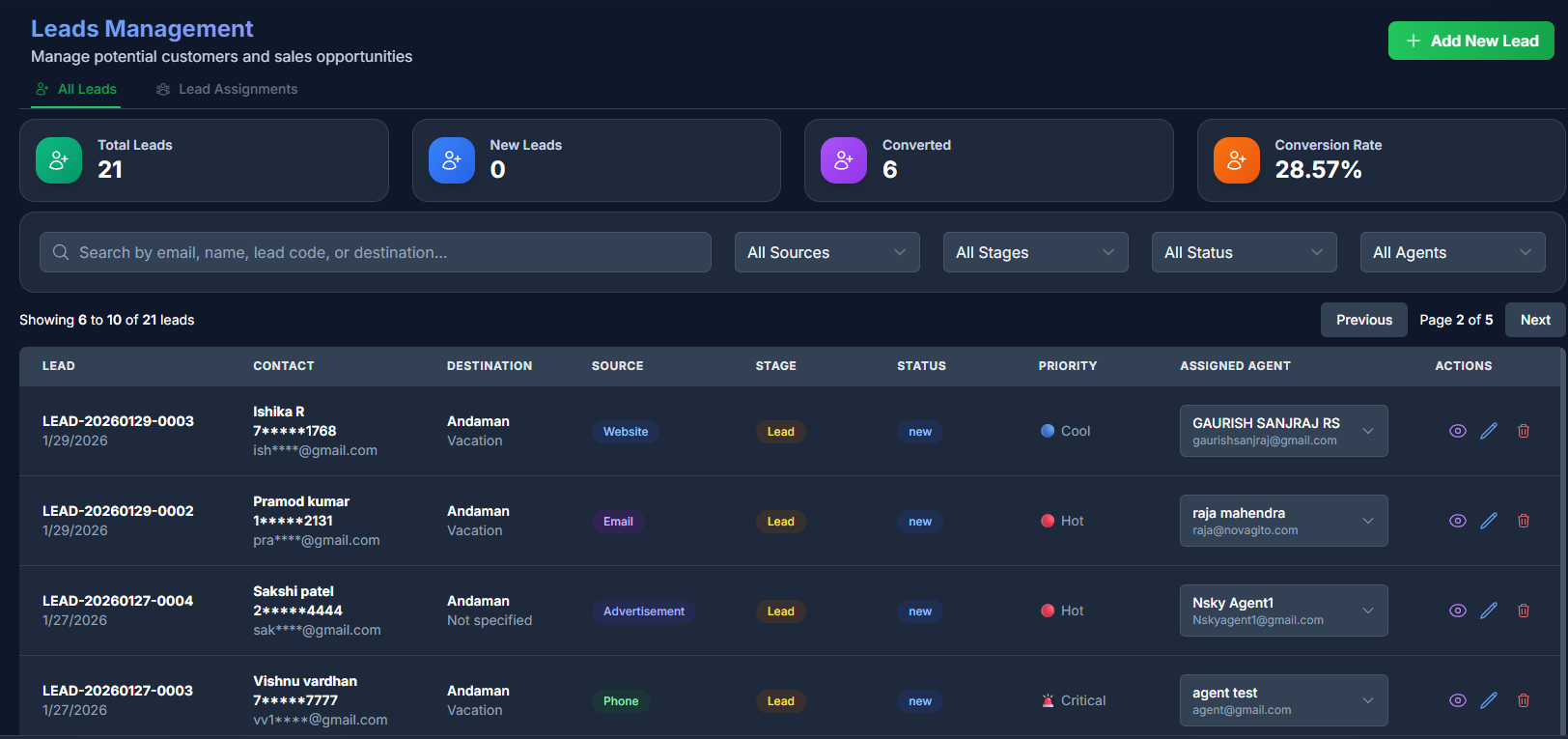Select the All Leads tab
The height and width of the screenshot is (739, 1568).
click(76, 89)
